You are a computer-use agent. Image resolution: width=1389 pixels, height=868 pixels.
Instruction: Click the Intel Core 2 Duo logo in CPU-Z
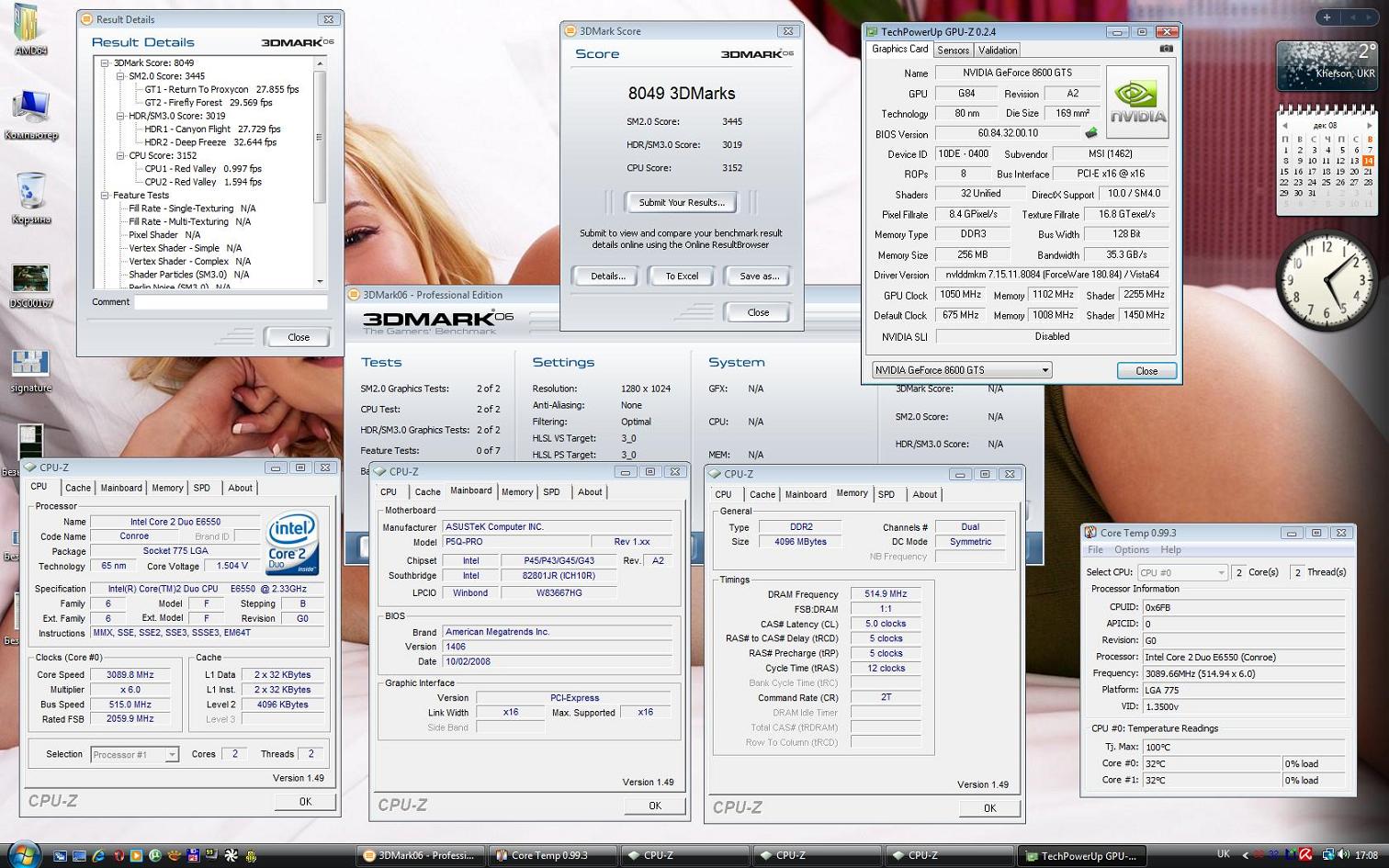tap(292, 543)
